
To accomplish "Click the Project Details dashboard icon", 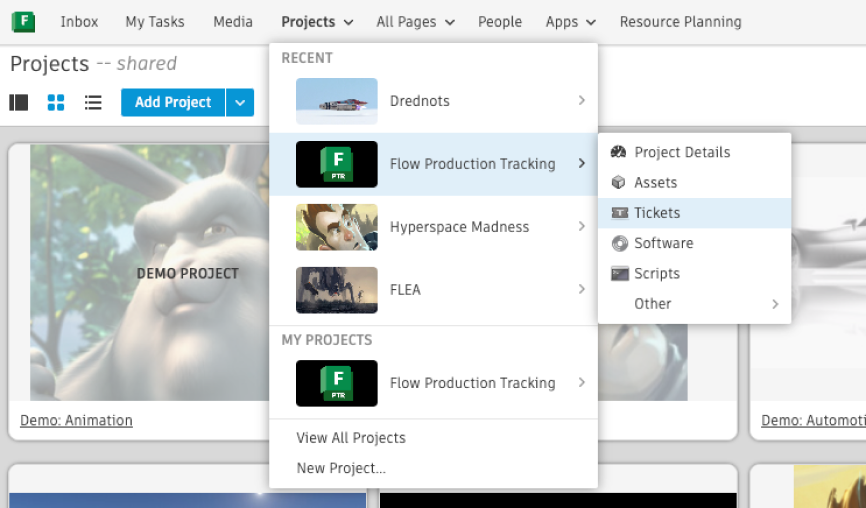I will coord(619,152).
